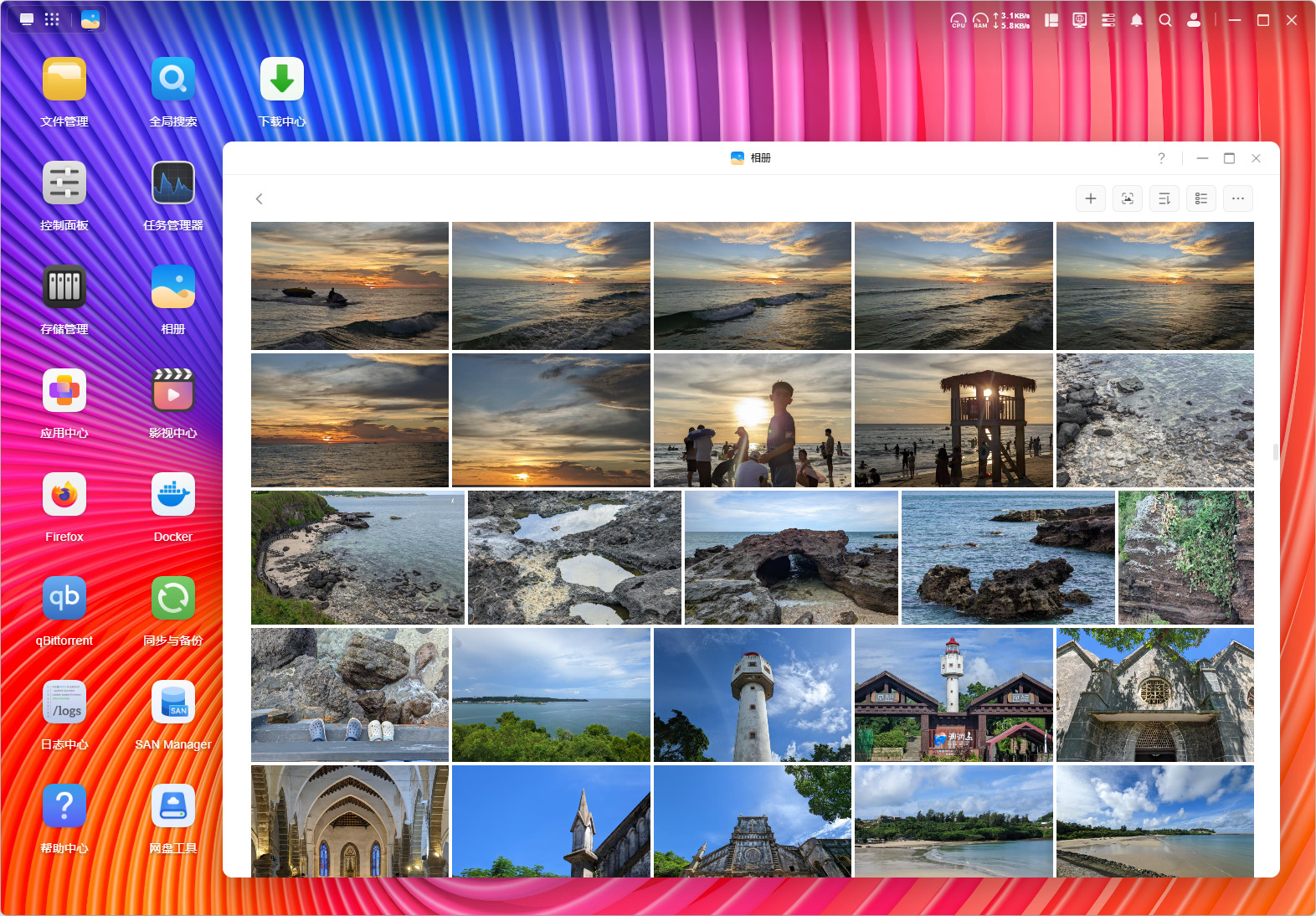Open the church interior arches photo
This screenshot has height=916, width=1316.
click(x=350, y=821)
